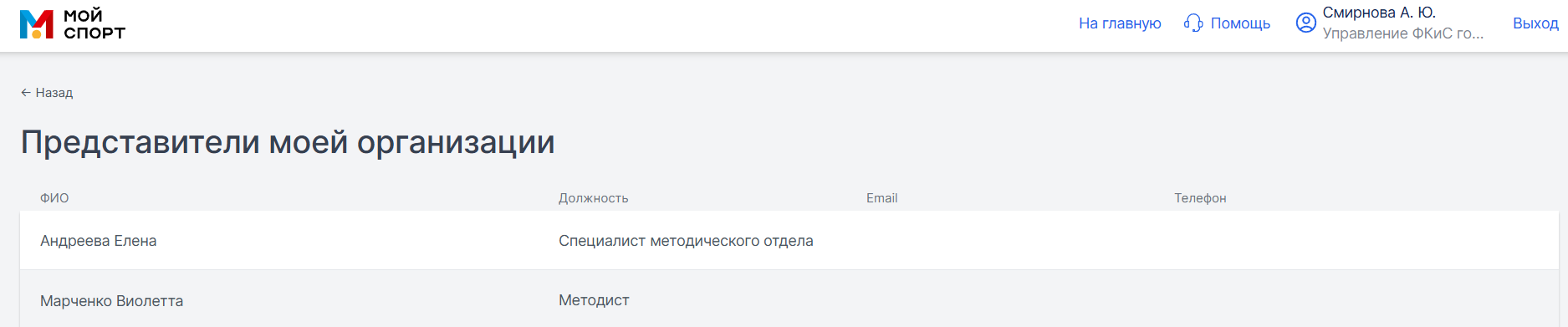1568x327 pixels.
Task: Click the Мой Спорт logo icon
Action: click(37, 24)
